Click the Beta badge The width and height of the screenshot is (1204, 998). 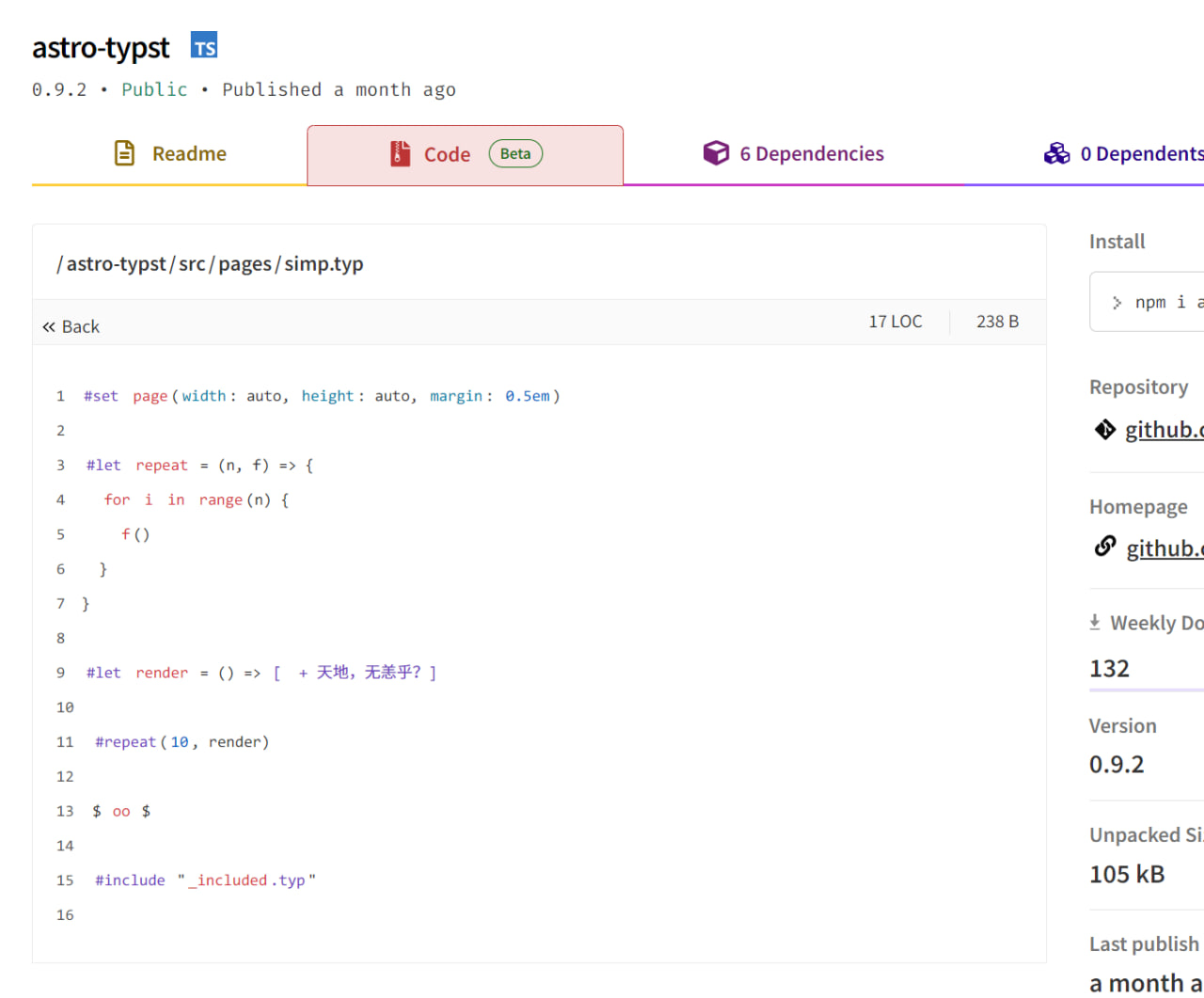pyautogui.click(x=515, y=154)
